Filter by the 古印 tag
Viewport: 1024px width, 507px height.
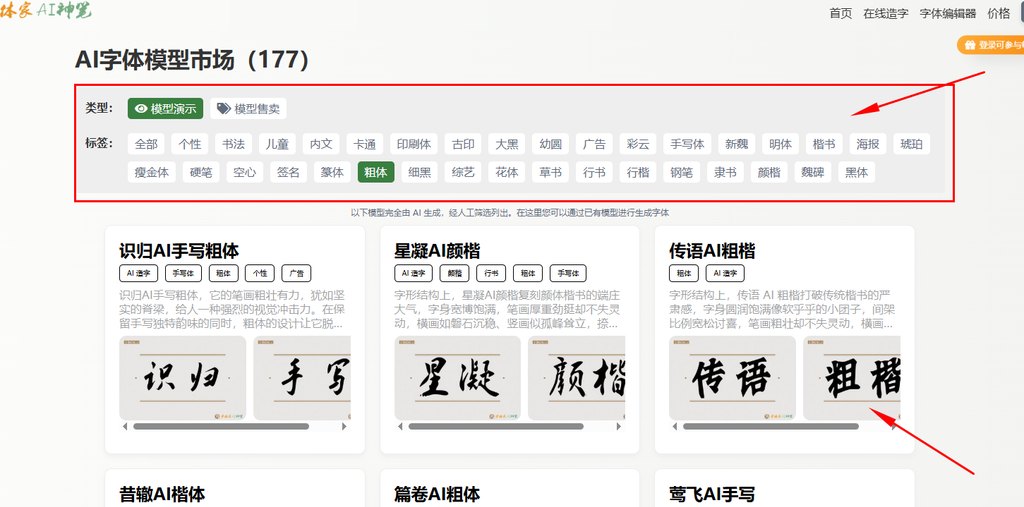[463, 144]
